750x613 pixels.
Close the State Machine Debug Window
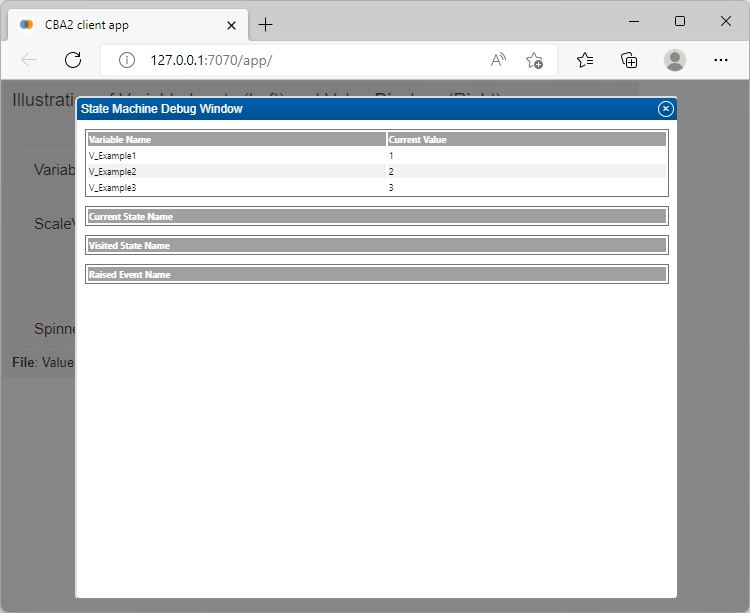(665, 109)
